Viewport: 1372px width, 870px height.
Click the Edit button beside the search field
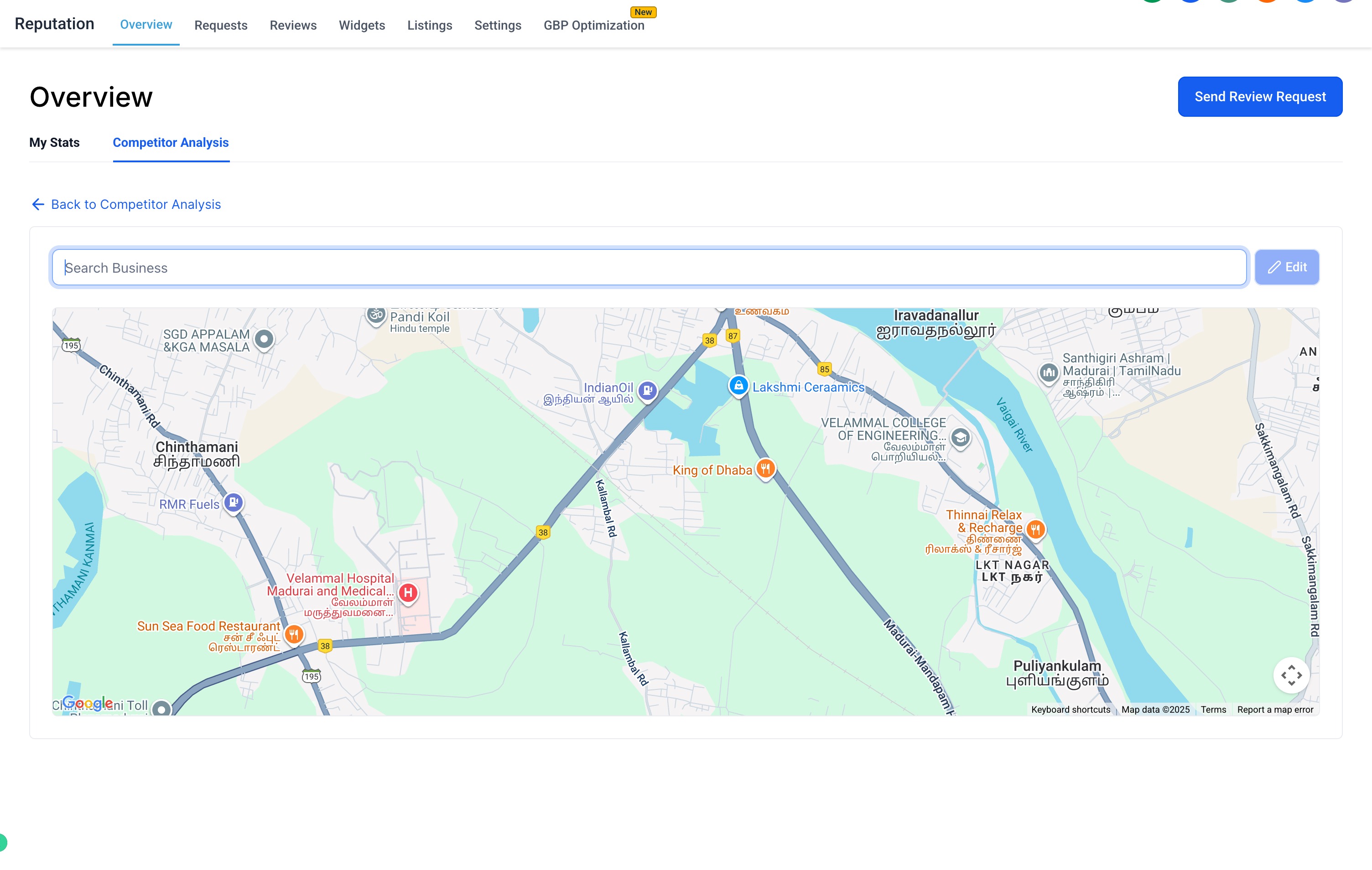1287,267
